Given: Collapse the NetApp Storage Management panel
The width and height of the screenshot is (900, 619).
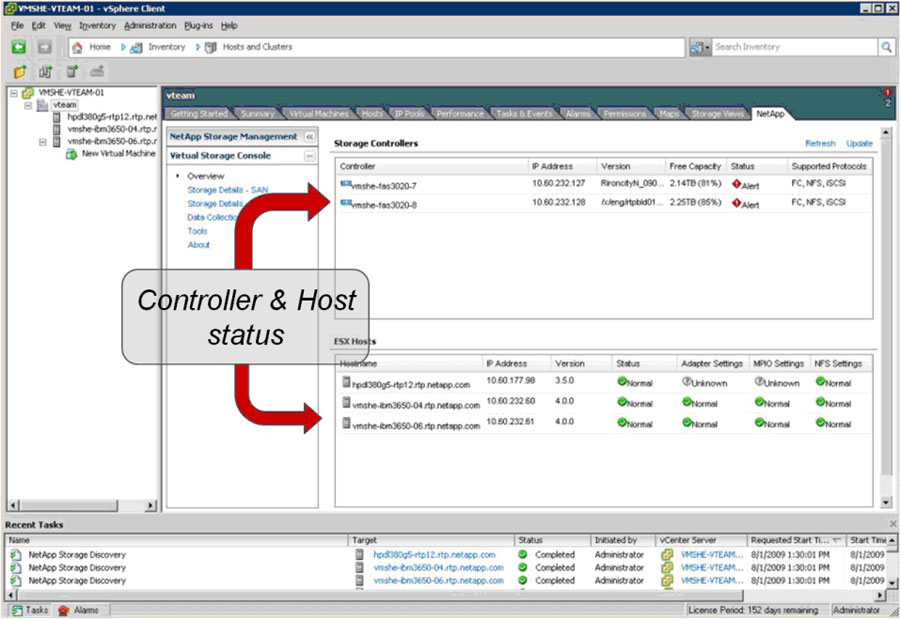Looking at the screenshot, I should [x=309, y=137].
